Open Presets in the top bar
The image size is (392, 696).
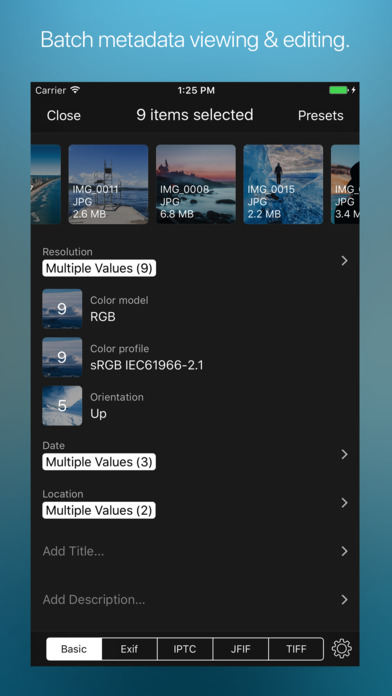(x=321, y=115)
